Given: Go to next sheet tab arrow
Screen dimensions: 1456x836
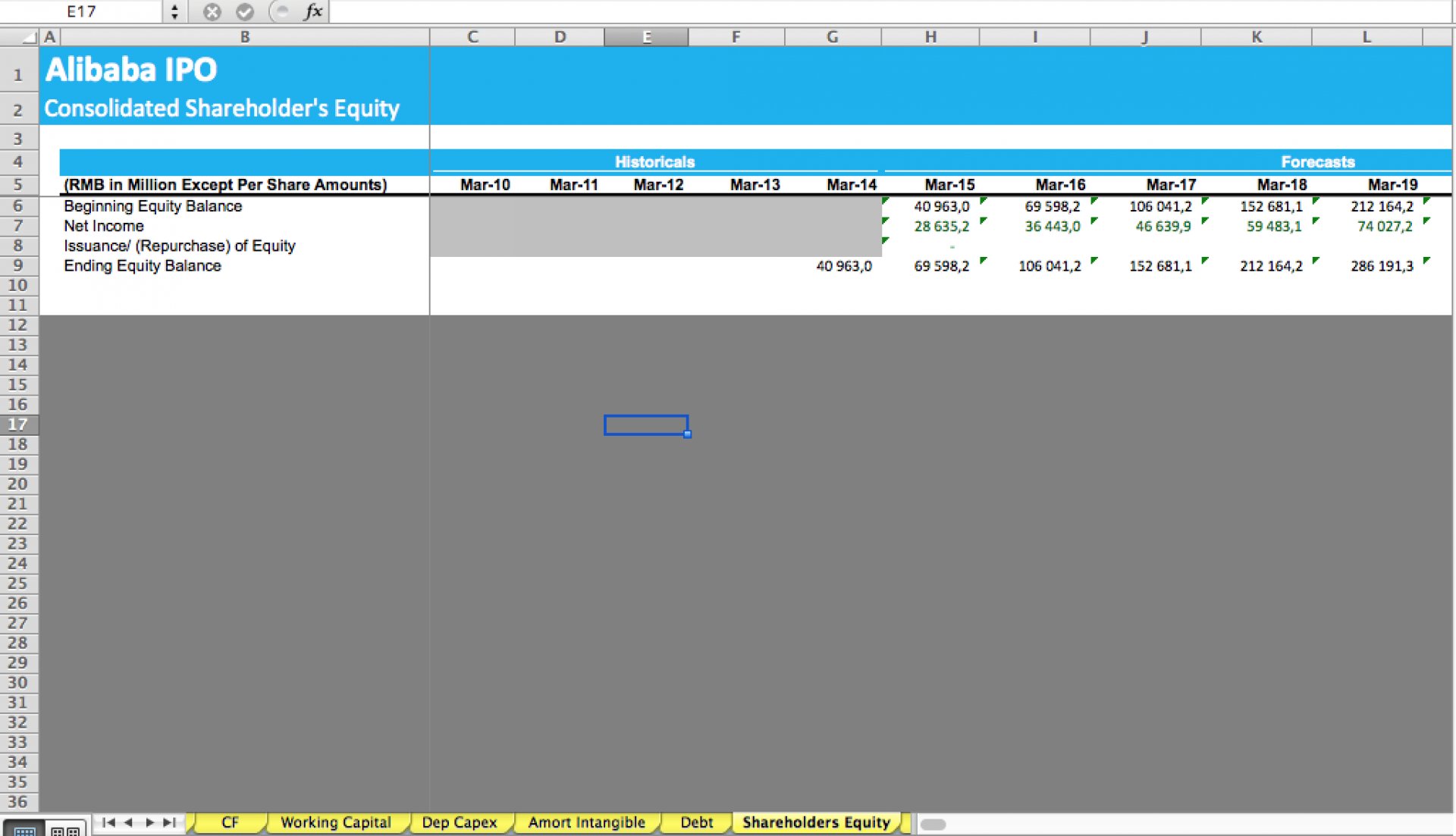Looking at the screenshot, I should (x=149, y=822).
